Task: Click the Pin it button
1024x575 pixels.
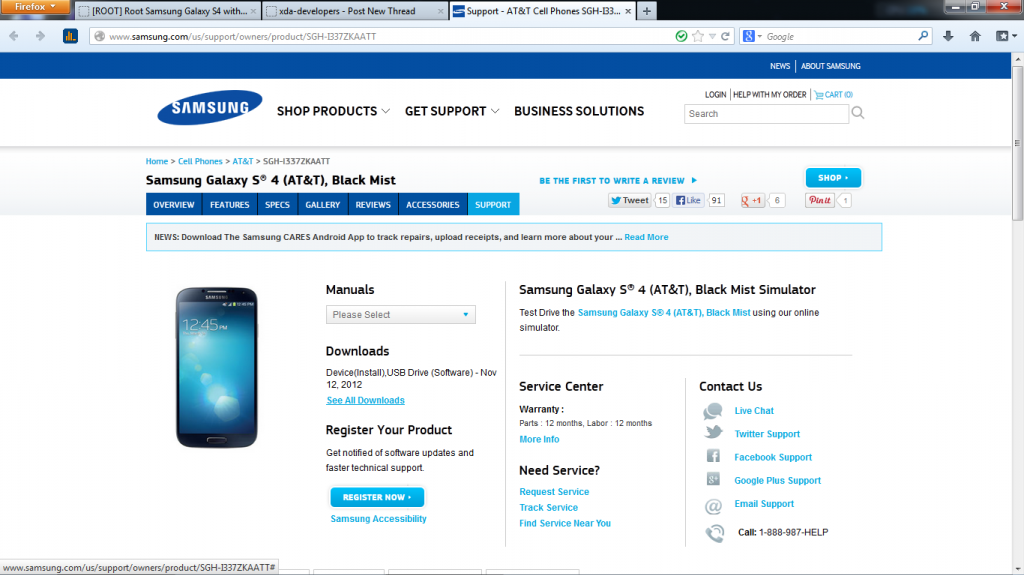Action: tap(820, 201)
